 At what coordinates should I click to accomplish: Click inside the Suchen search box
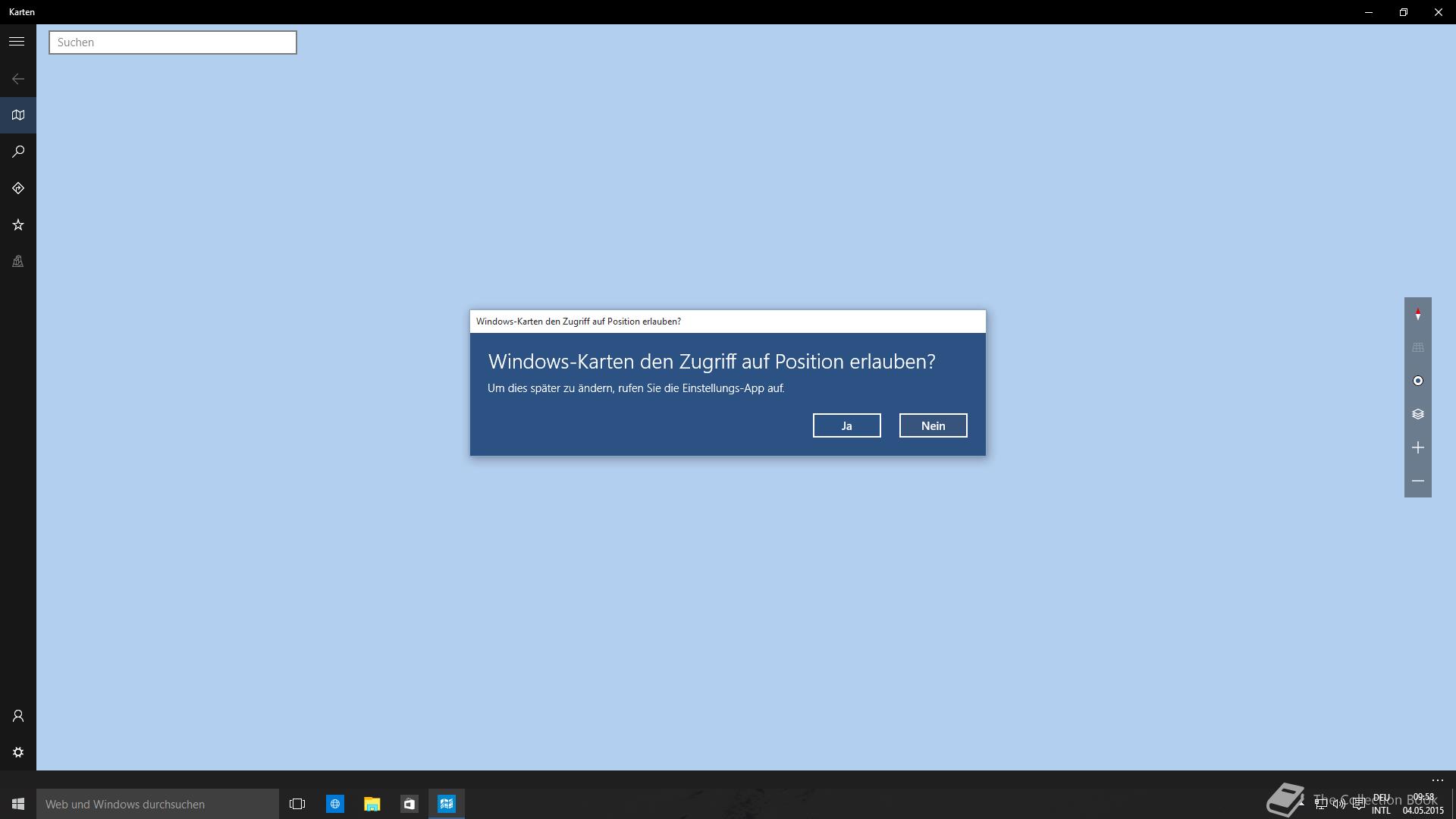point(173,42)
